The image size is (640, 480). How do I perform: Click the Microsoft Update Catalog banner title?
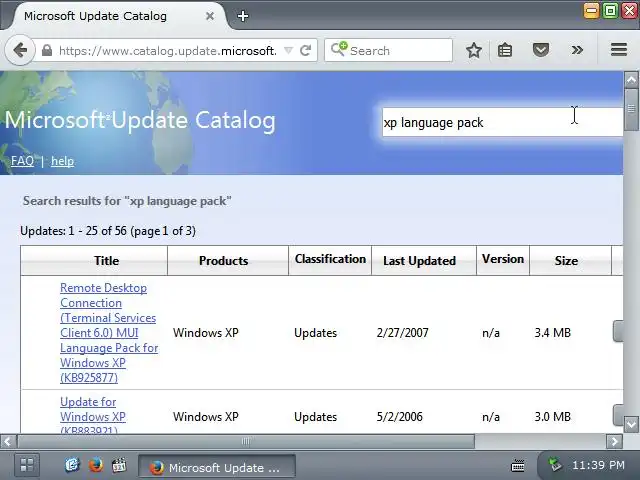tap(140, 120)
